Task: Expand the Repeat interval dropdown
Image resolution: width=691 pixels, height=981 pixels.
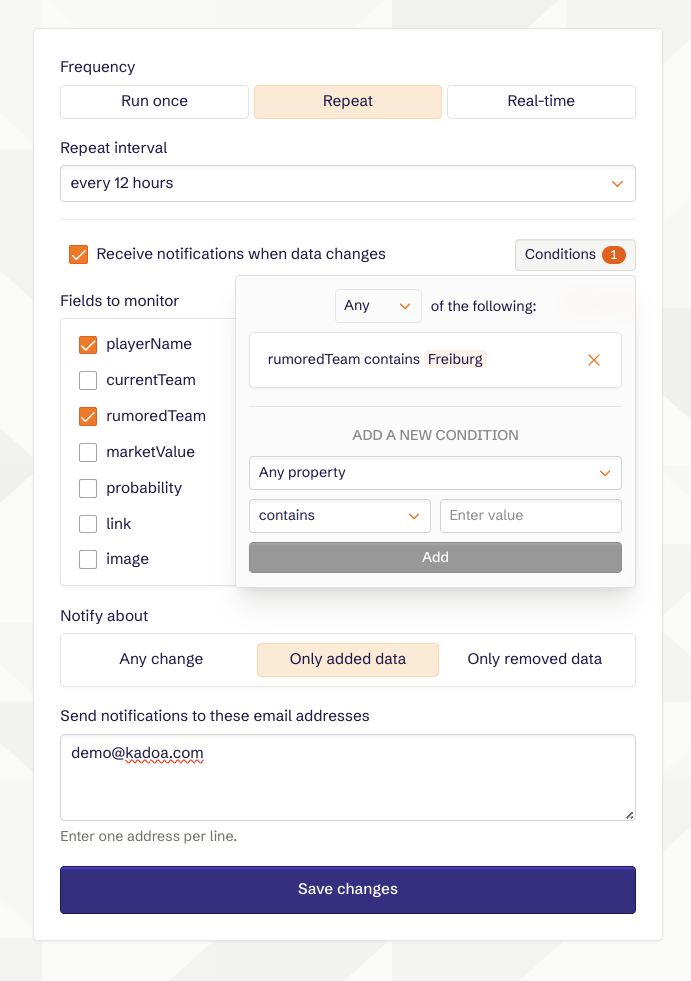Action: coord(347,184)
